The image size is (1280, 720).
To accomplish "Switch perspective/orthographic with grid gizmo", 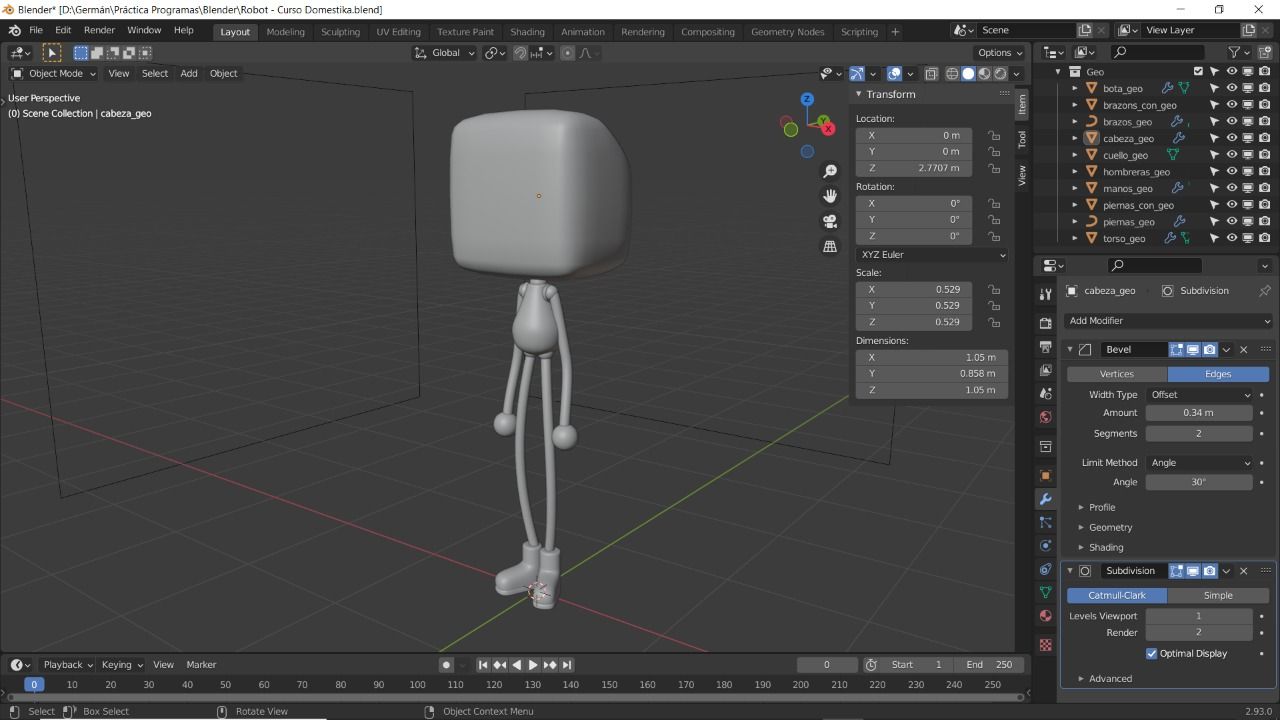I will [830, 246].
